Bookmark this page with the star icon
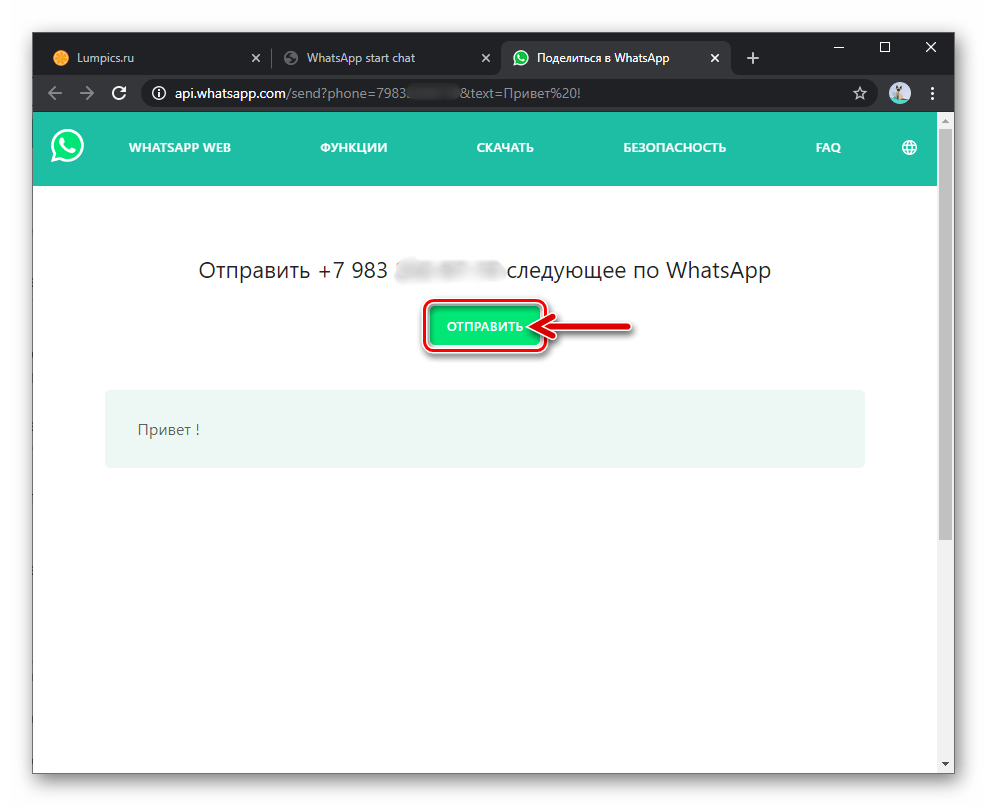The image size is (987, 806). (860, 93)
